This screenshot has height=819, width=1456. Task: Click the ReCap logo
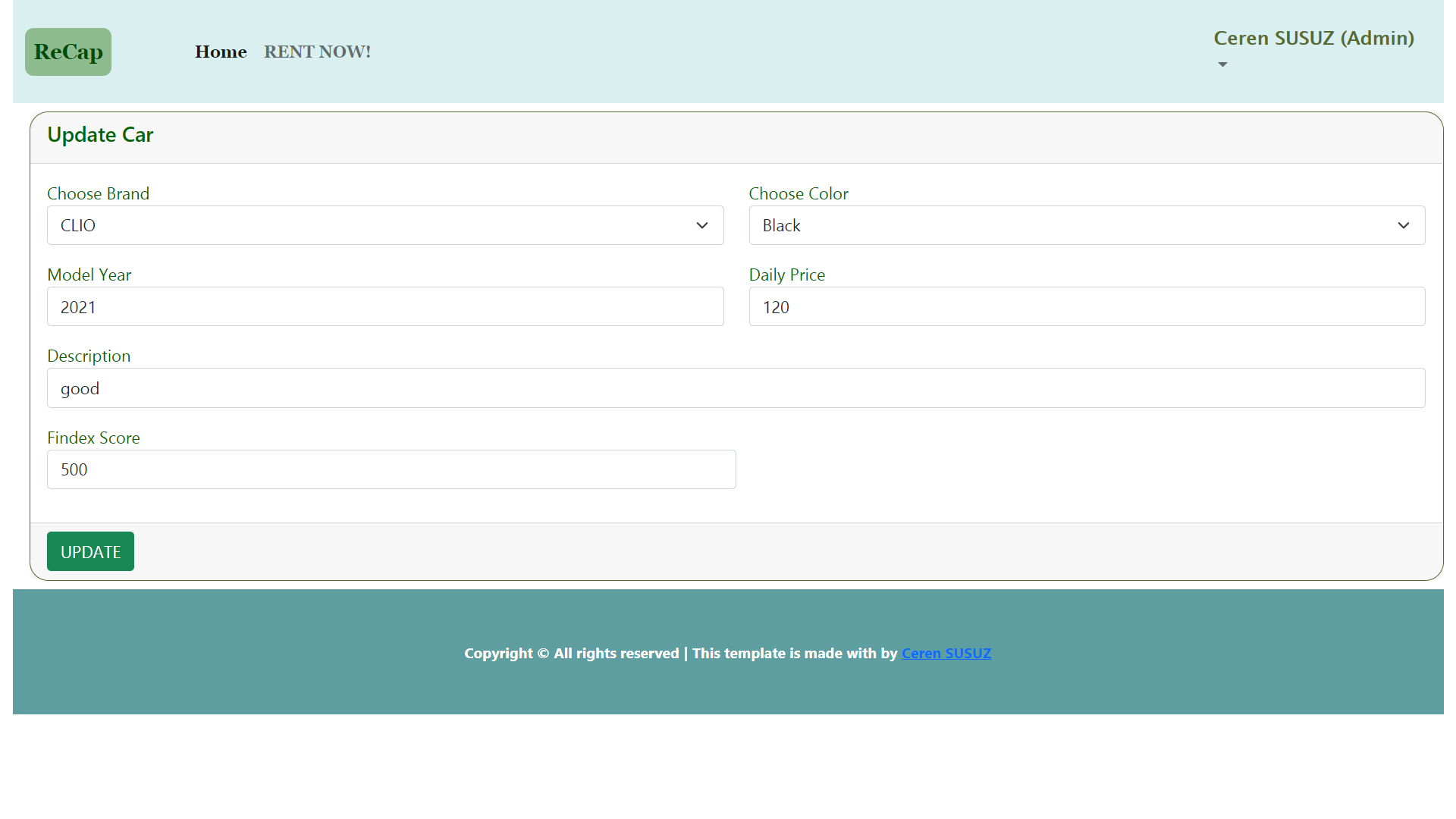coord(68,52)
